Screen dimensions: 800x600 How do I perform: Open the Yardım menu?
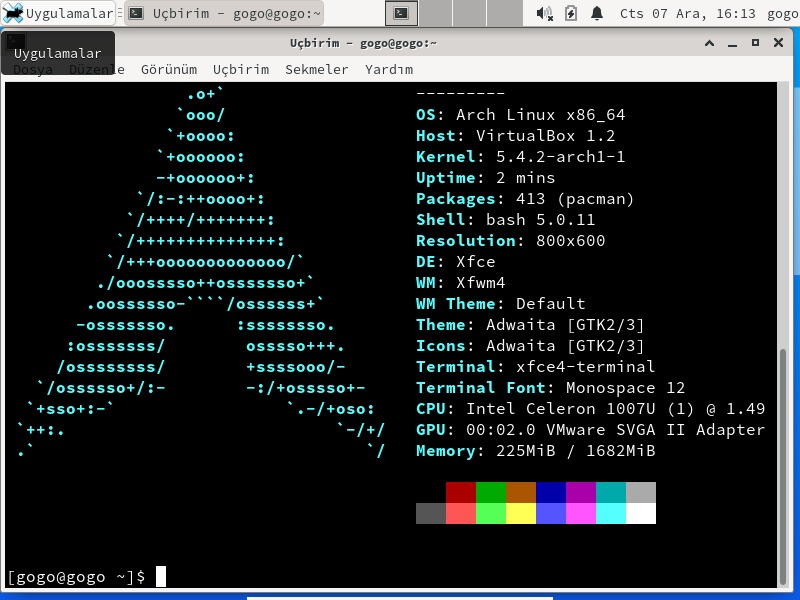coord(389,69)
